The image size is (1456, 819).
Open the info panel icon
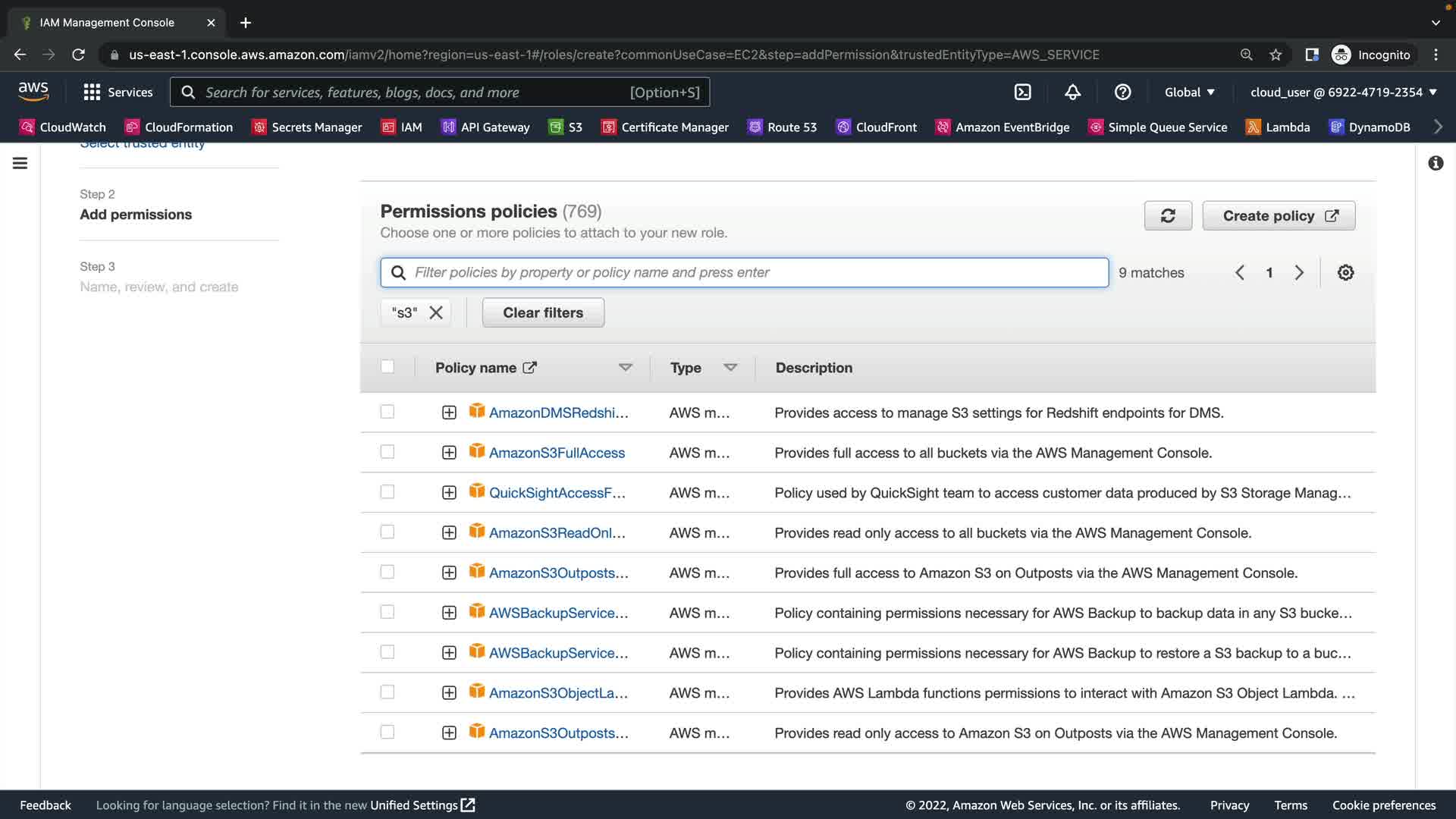tap(1436, 163)
